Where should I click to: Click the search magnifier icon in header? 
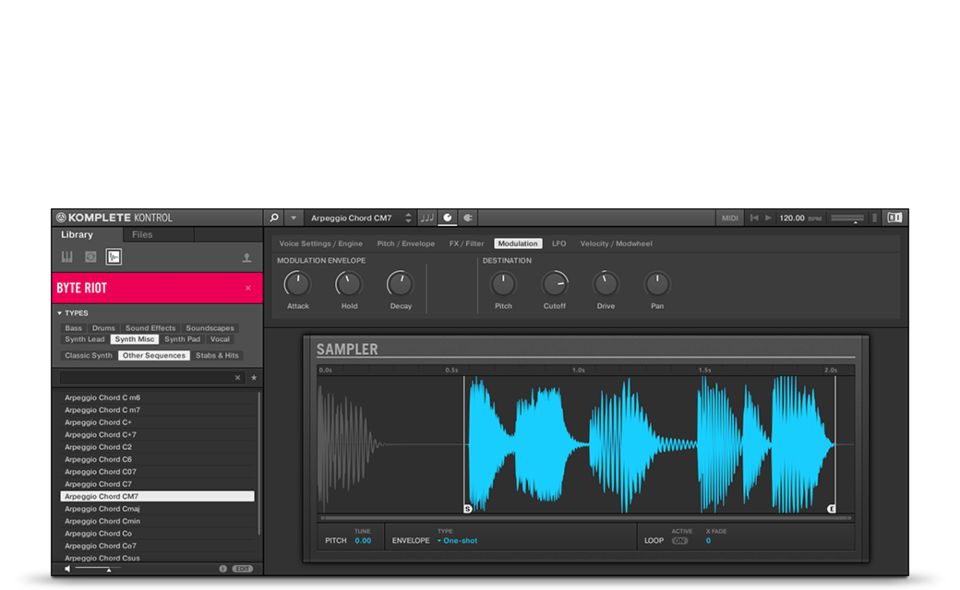click(275, 218)
